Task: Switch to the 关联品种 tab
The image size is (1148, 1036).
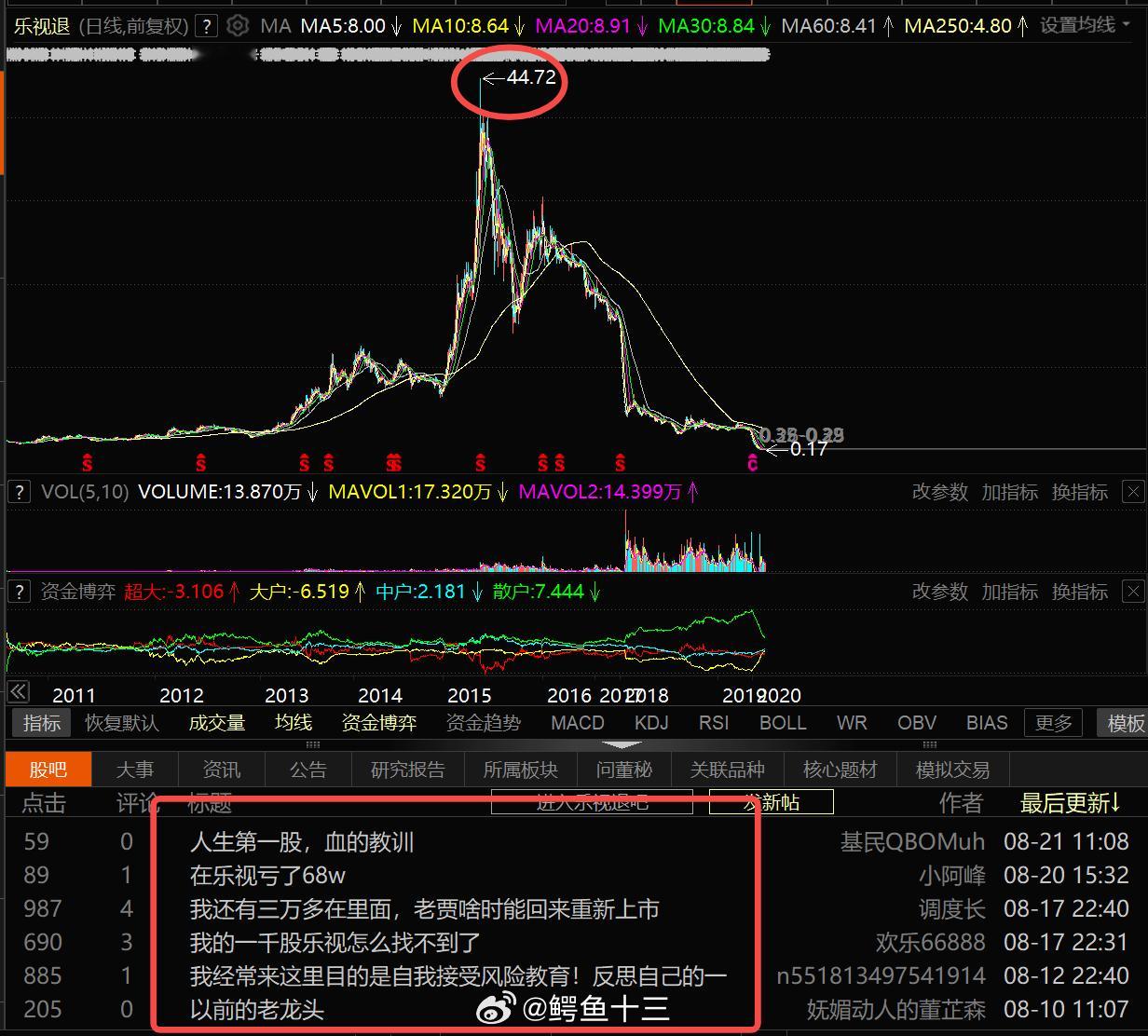Action: pyautogui.click(x=728, y=770)
